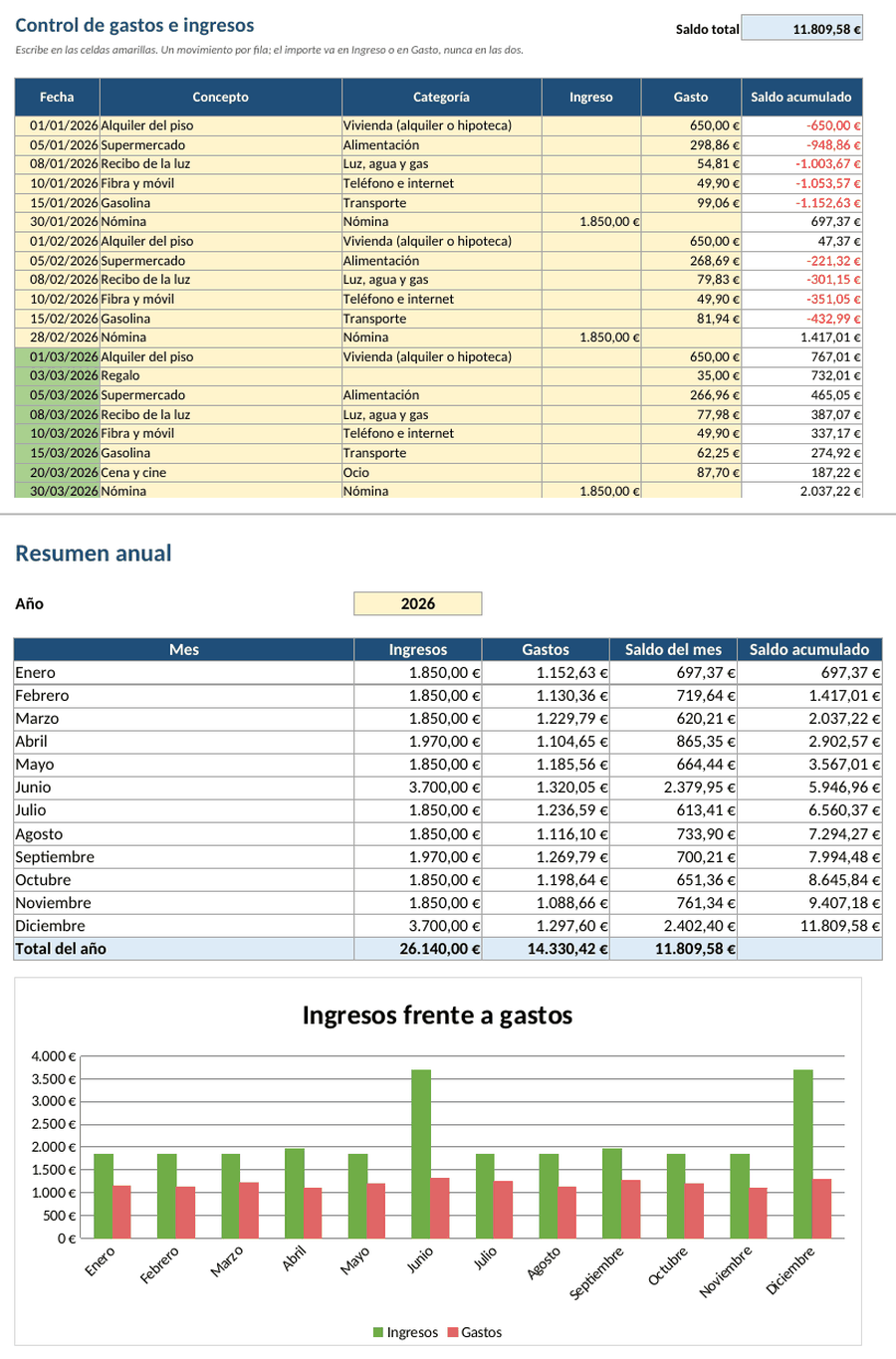Select the annual expense total 14.330,42 €
Viewport: 896px width, 1359px height.
pos(547,949)
